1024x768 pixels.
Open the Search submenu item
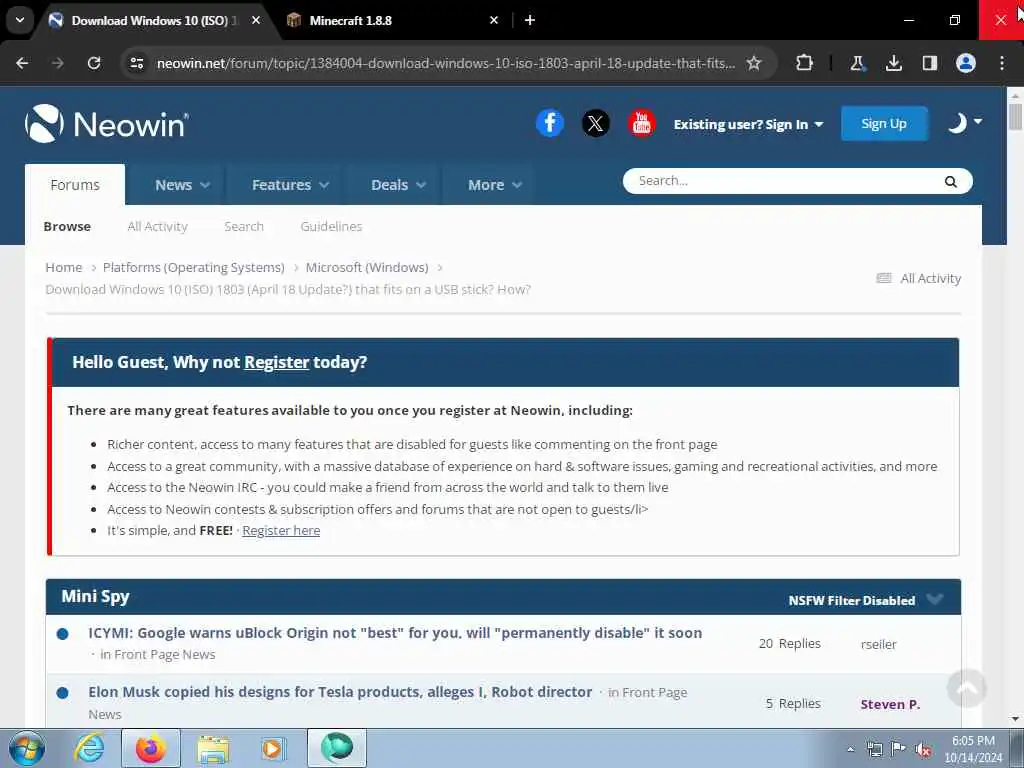coord(244,226)
